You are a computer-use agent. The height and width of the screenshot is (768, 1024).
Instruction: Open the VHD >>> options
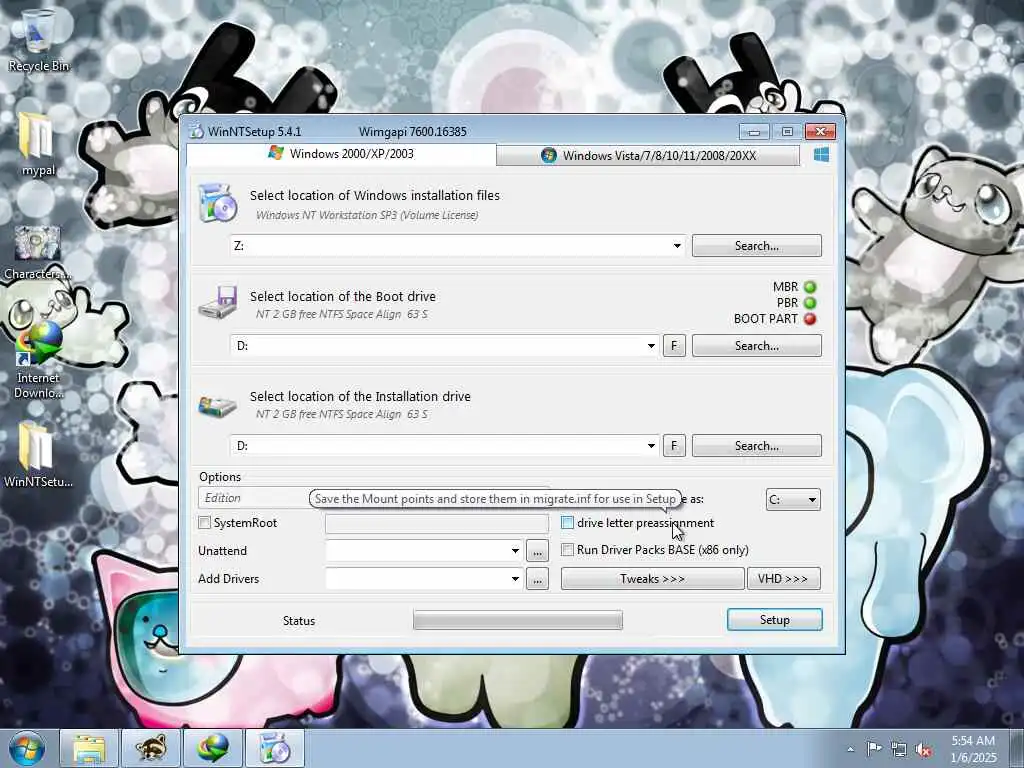tap(784, 579)
